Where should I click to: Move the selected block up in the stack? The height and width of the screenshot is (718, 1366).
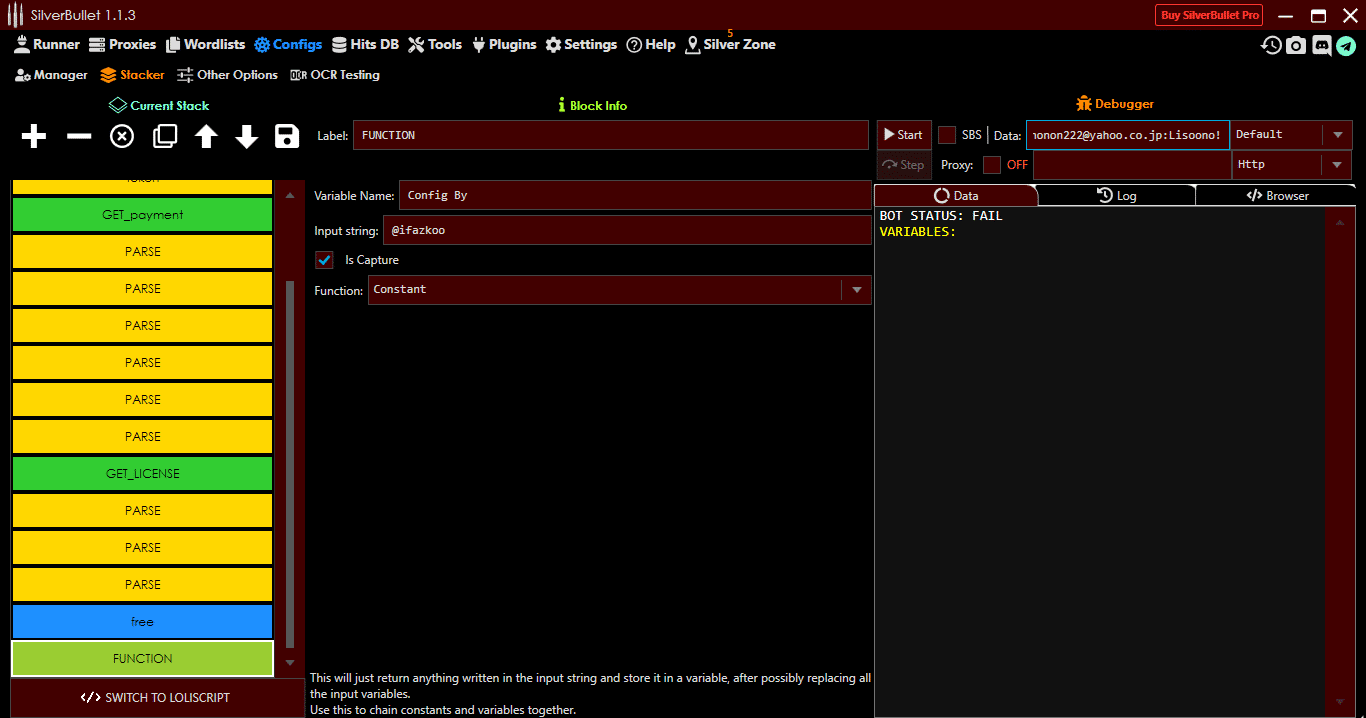pos(206,136)
